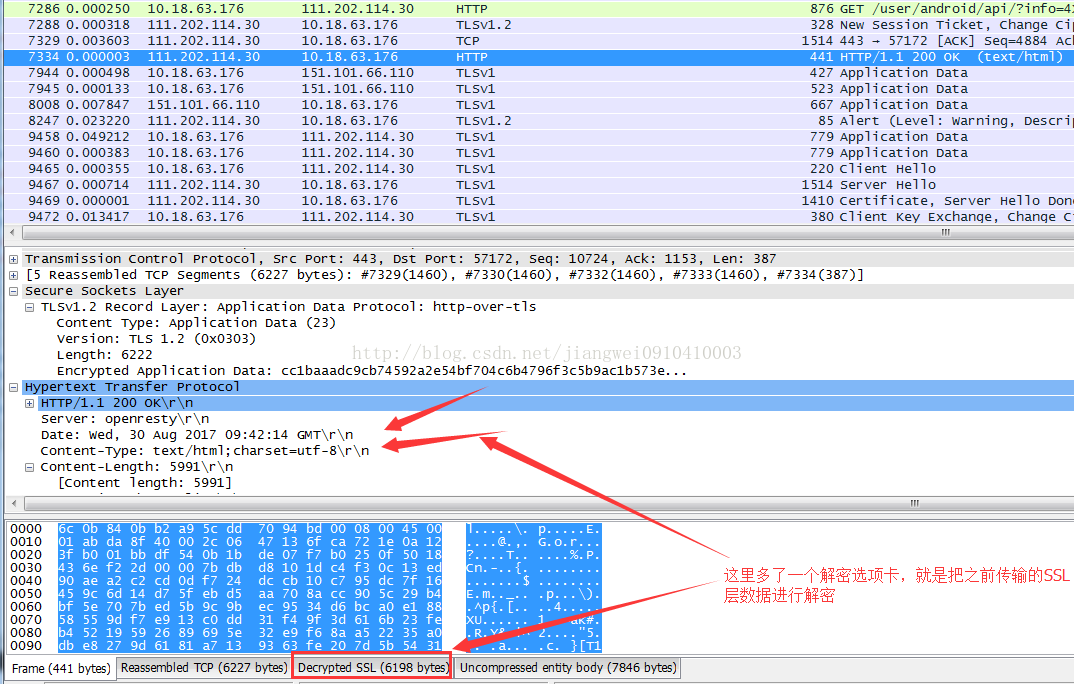Select packet 7334 HTTP/1.1 200 OK row
1074x684 pixels.
click(x=539, y=57)
